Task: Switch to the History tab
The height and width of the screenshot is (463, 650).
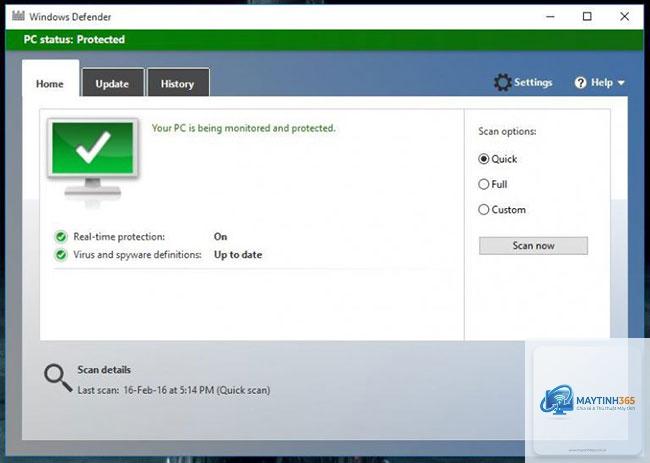Action: pos(178,83)
